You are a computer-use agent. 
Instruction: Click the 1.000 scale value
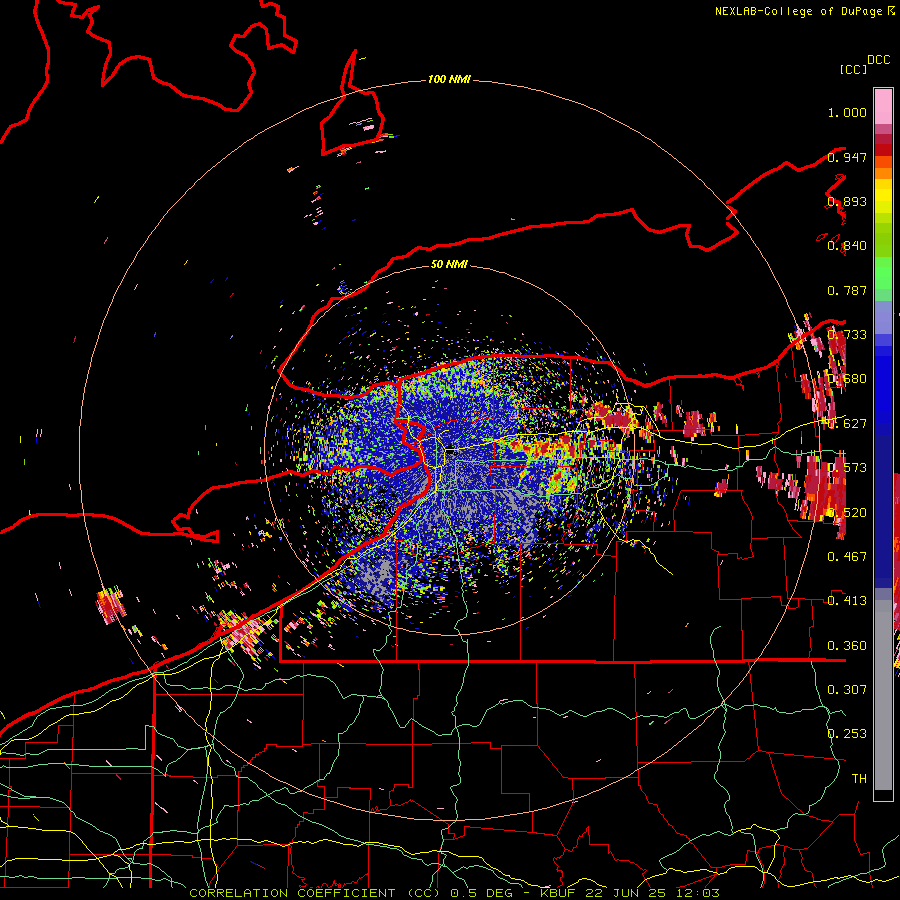847,112
